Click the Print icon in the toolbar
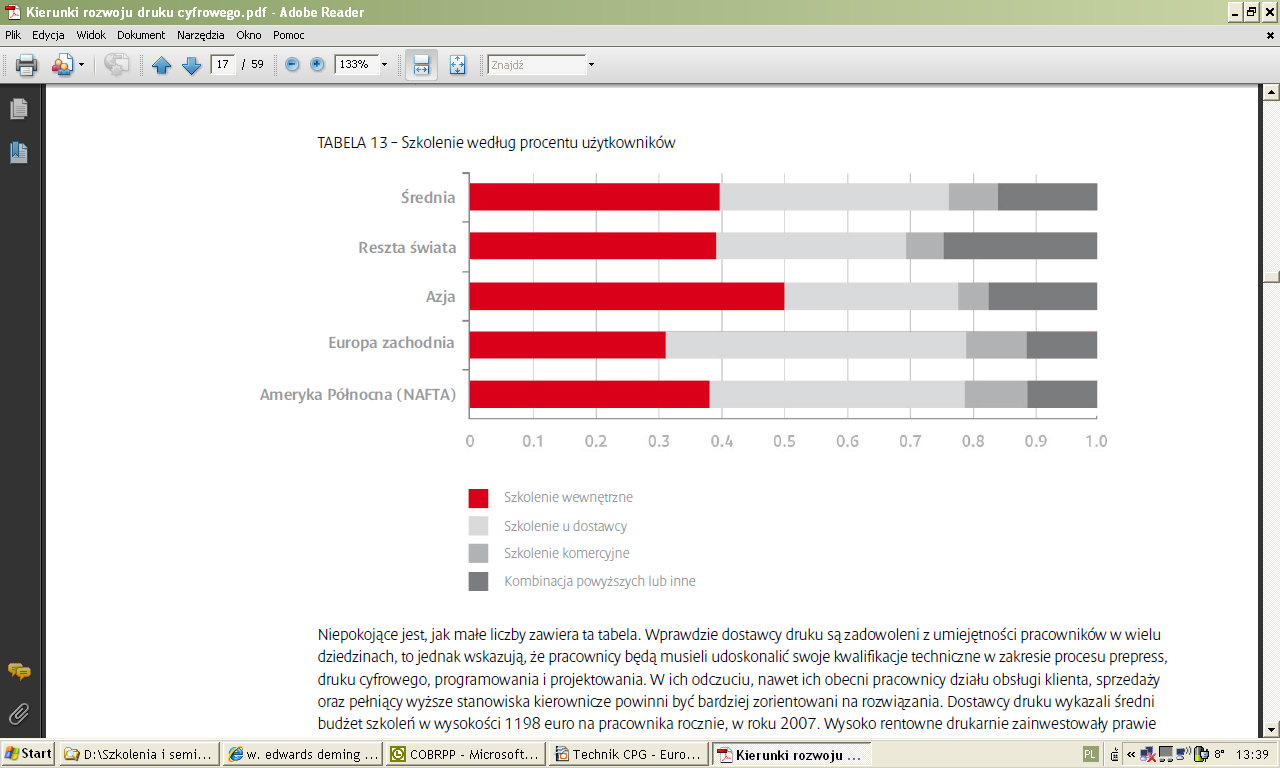 pyautogui.click(x=26, y=65)
